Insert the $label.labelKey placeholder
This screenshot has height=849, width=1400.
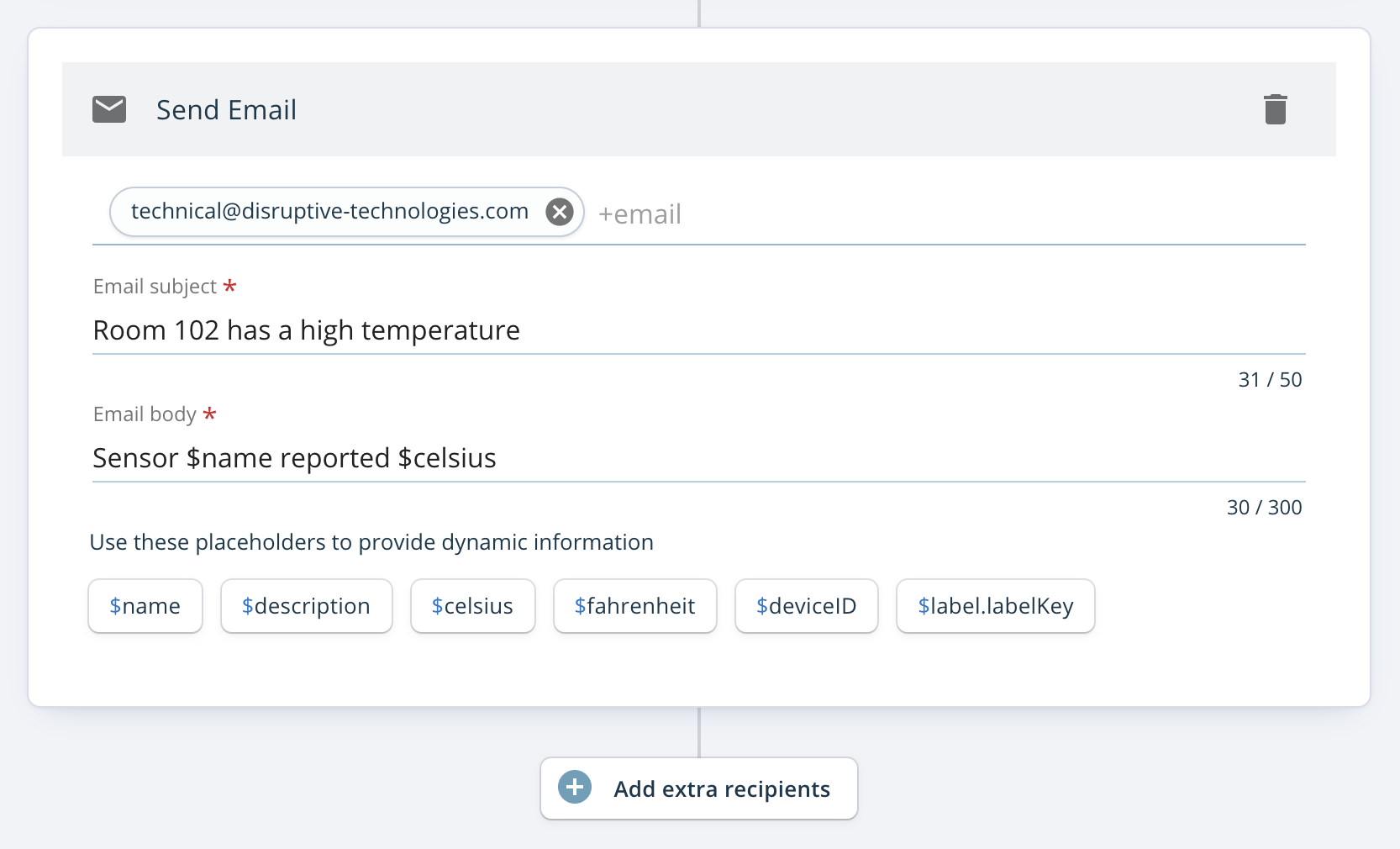(996, 606)
